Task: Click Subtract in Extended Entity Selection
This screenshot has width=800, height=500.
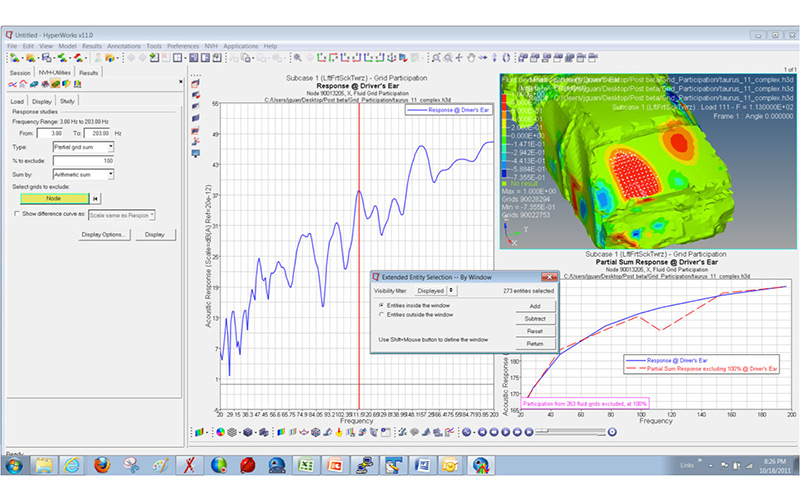Action: 535,318
